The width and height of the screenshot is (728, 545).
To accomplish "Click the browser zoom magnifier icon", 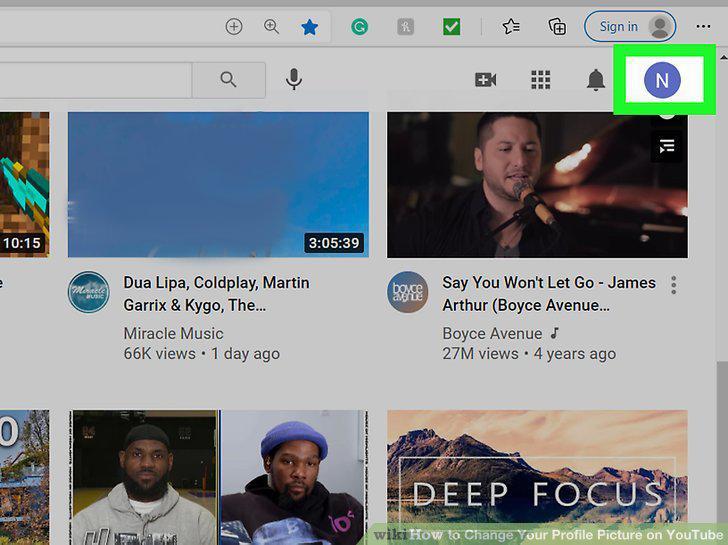I will (272, 27).
